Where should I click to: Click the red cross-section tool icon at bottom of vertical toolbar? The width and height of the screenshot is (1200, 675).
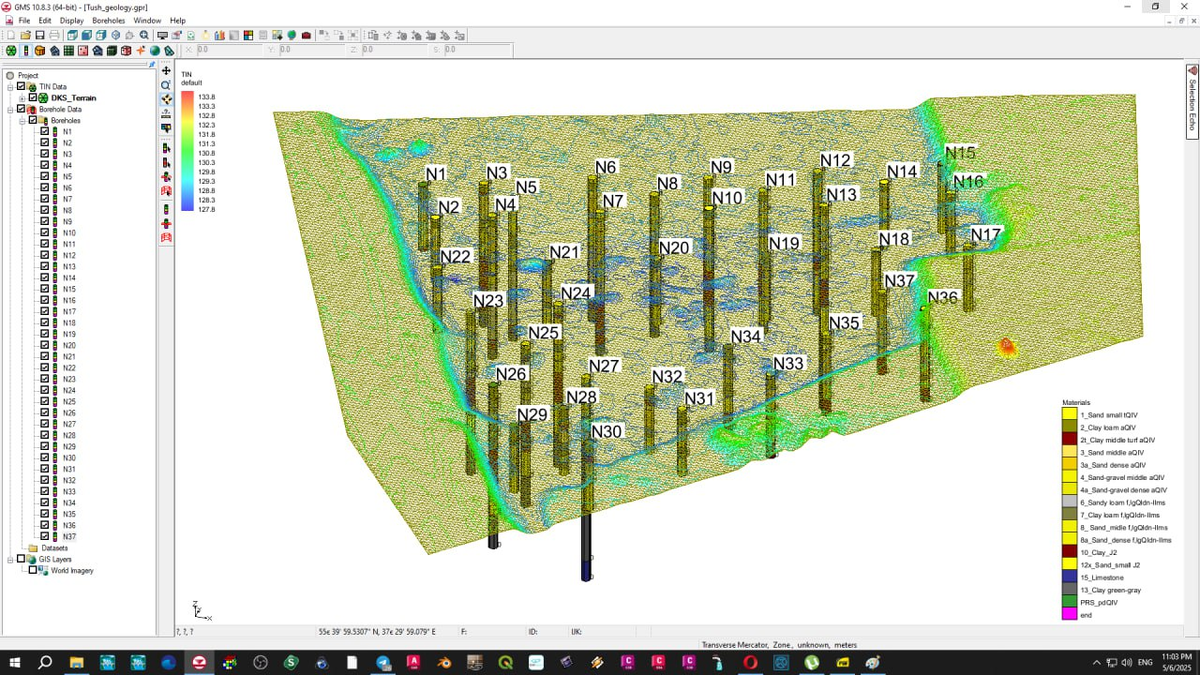166,237
